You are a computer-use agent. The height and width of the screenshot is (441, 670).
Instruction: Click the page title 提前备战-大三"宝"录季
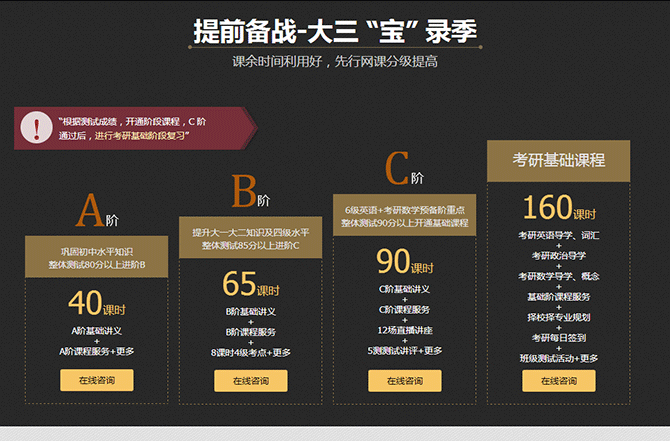[x=335, y=33]
